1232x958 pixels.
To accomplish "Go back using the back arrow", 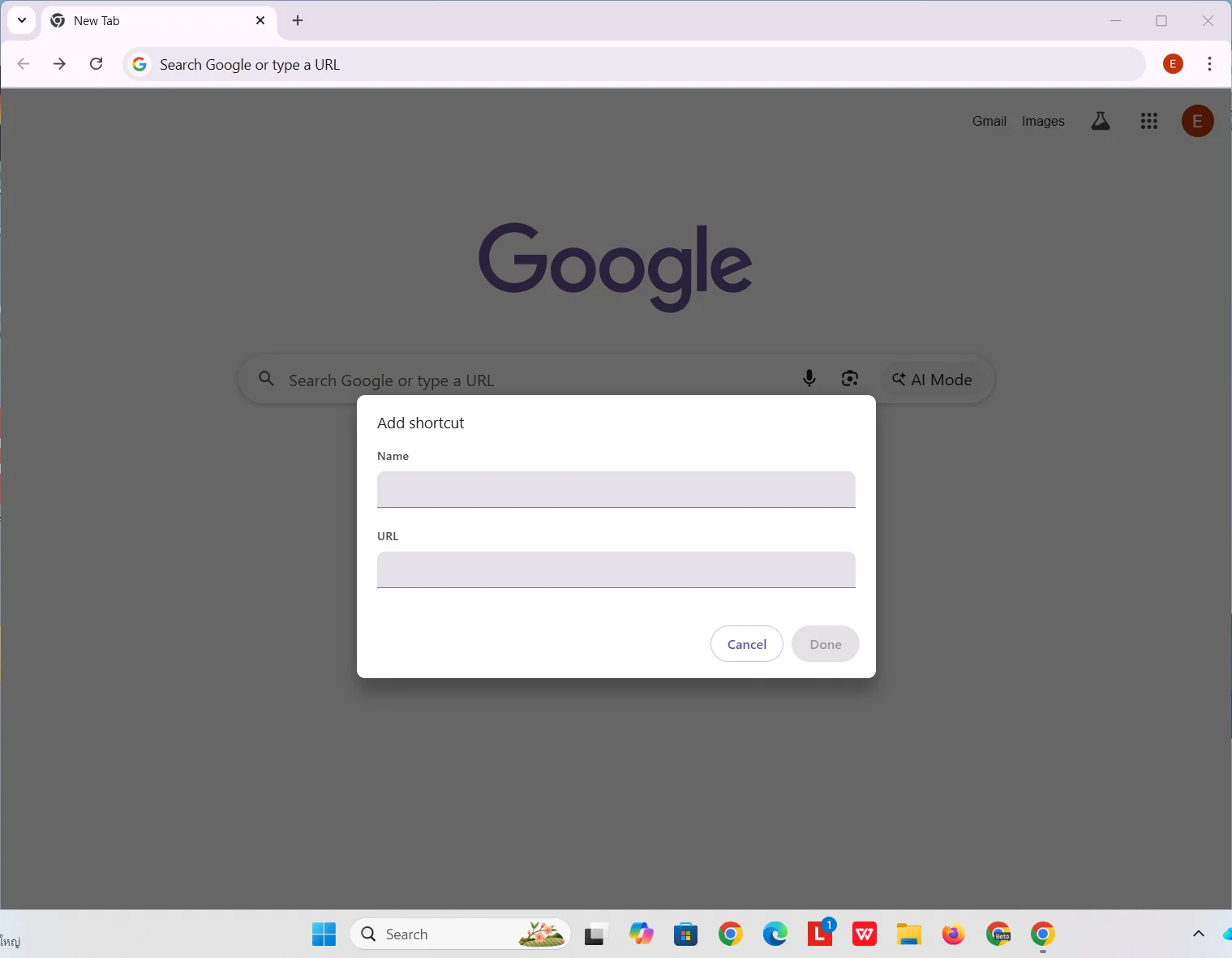I will [x=24, y=64].
